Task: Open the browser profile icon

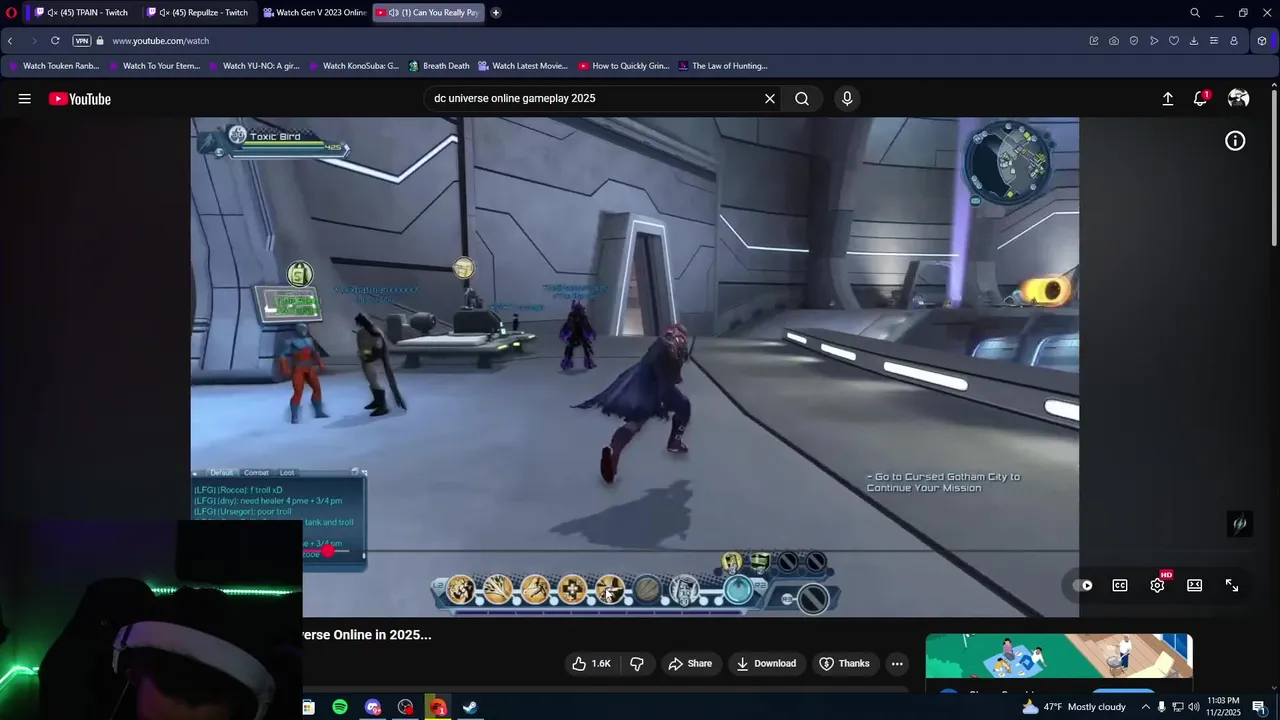Action: (1234, 41)
